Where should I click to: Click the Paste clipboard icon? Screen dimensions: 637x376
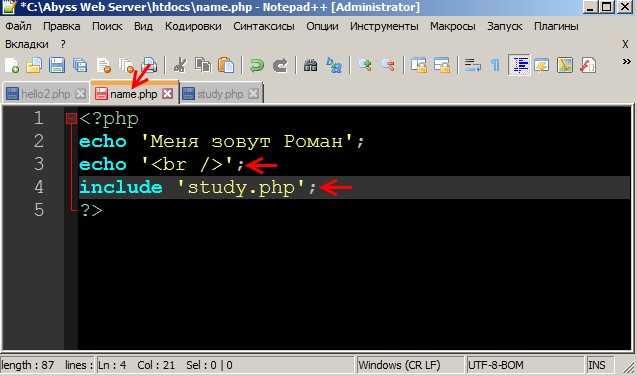226,65
